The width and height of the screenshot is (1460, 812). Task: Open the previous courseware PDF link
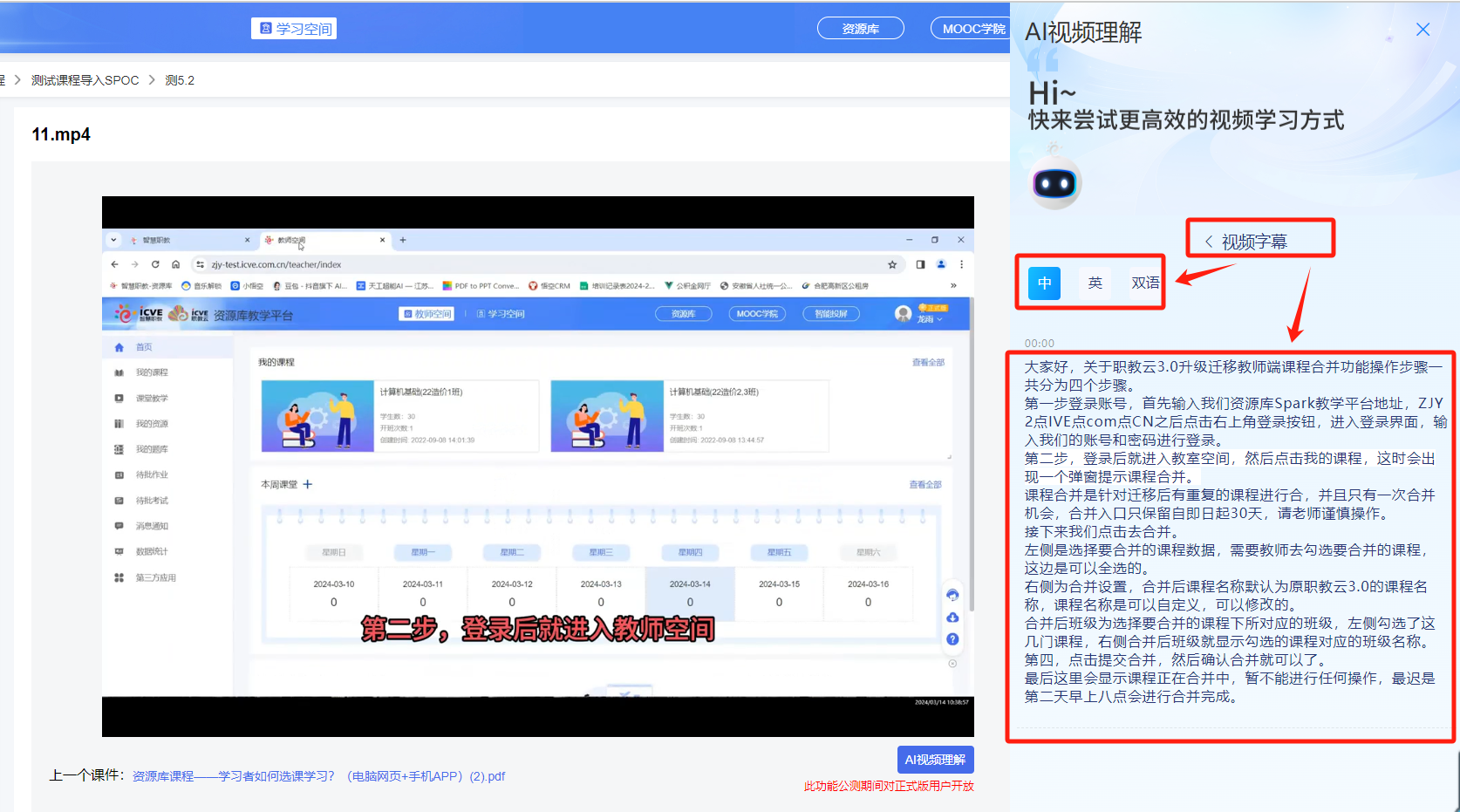coord(318,775)
